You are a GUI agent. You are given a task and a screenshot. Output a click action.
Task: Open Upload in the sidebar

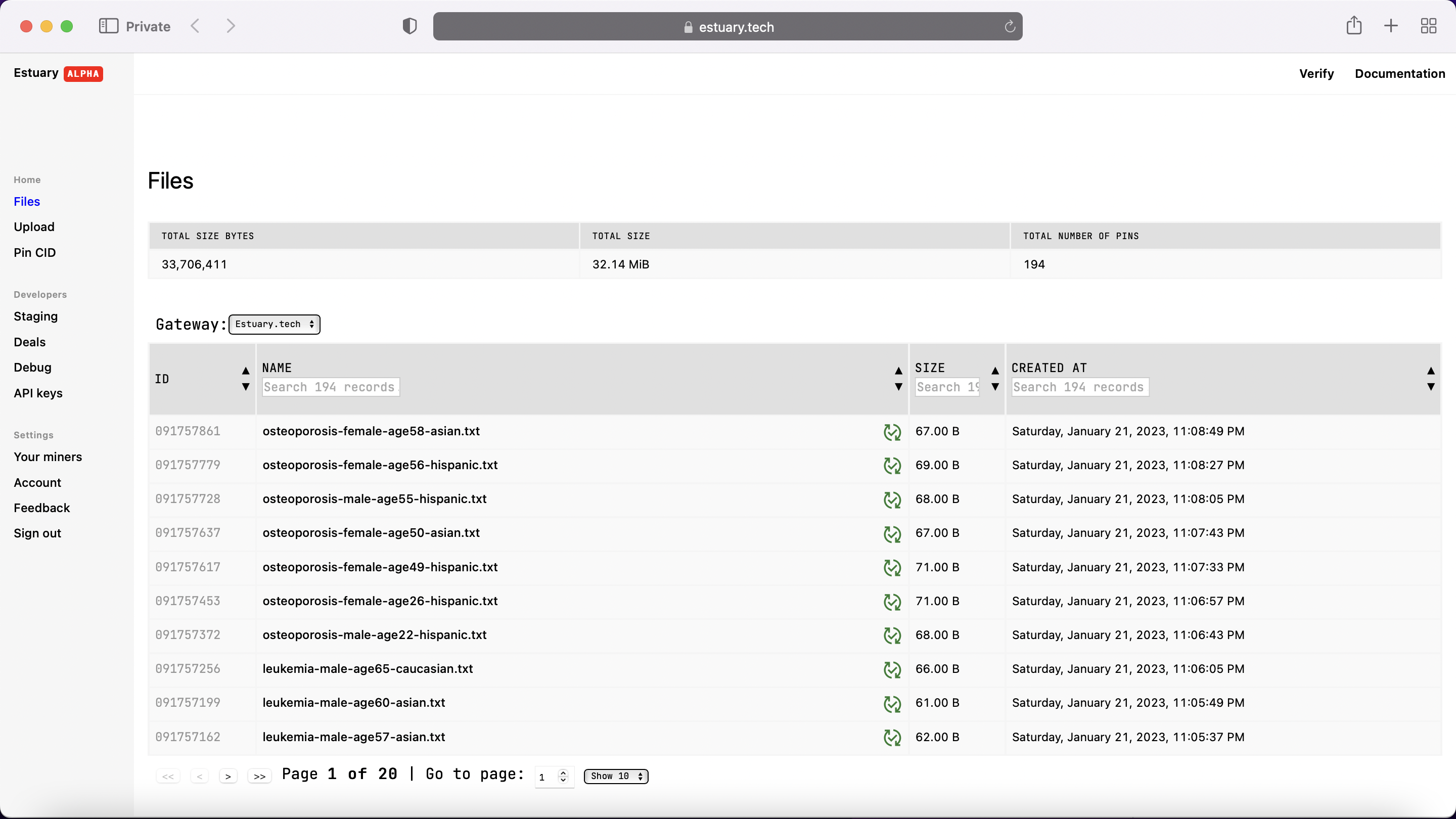tap(34, 226)
